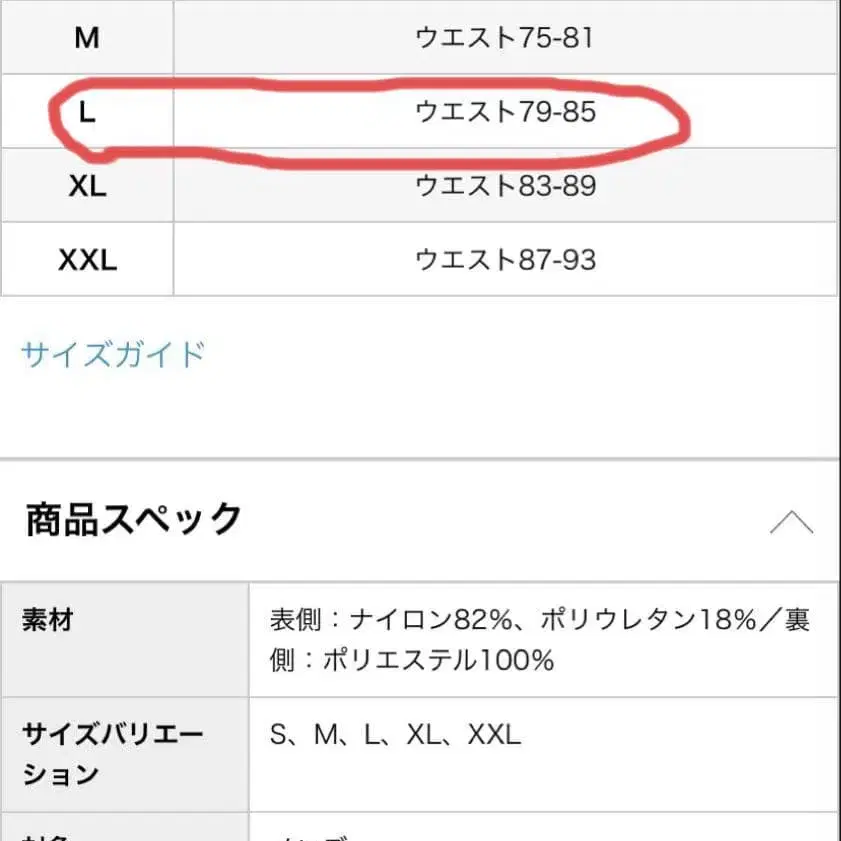Click the ウエスト79-85 measurement cell
The height and width of the screenshot is (841, 841).
click(505, 112)
